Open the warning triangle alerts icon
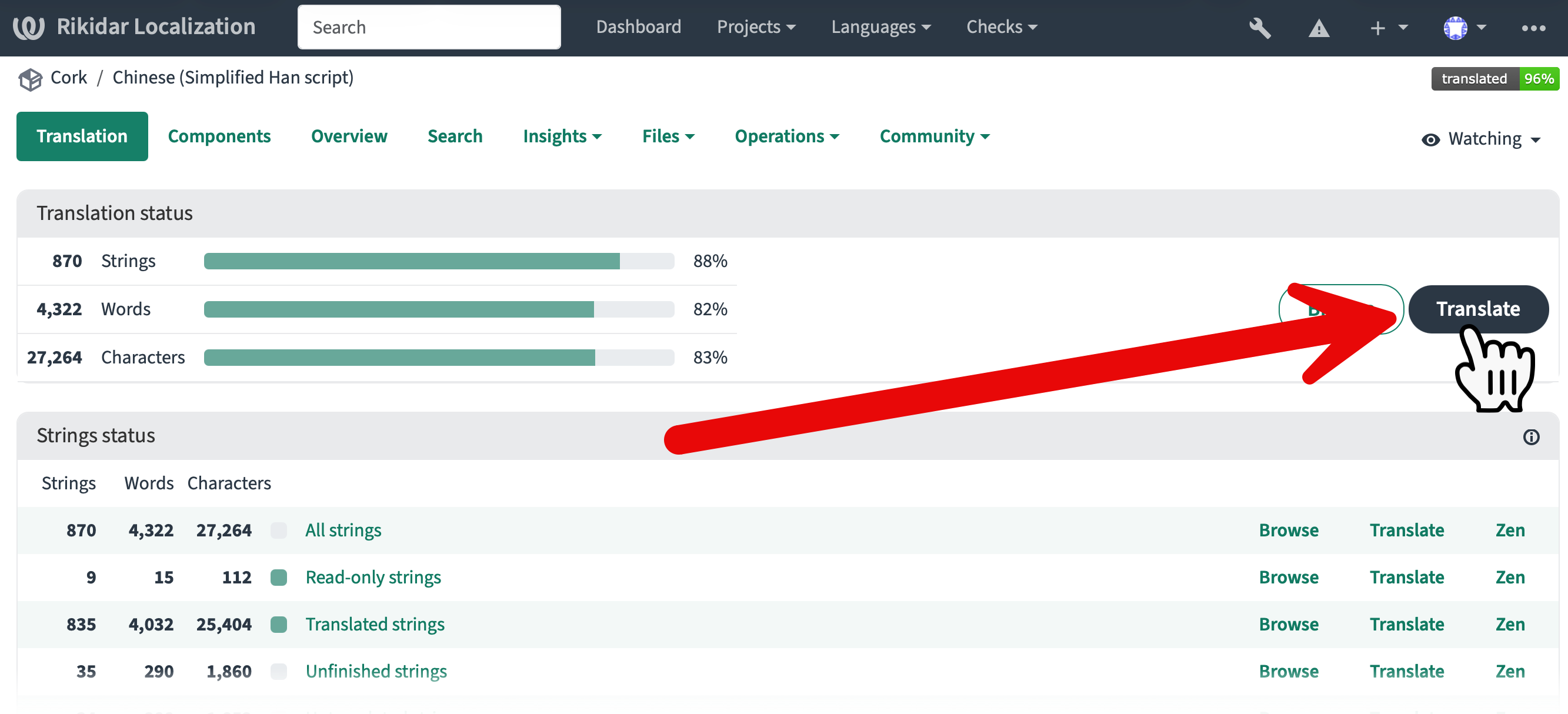The height and width of the screenshot is (714, 1568). pos(1319,28)
